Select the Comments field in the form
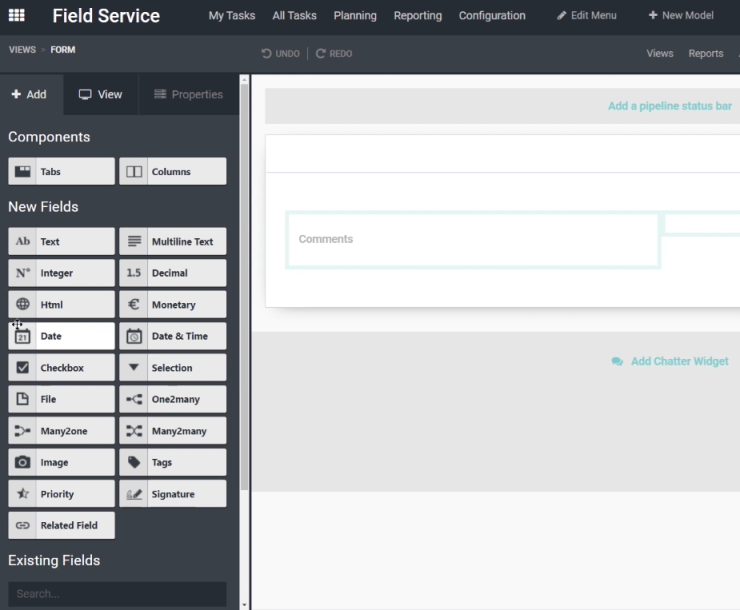Screen dimensions: 740x610 pyautogui.click(x=472, y=240)
